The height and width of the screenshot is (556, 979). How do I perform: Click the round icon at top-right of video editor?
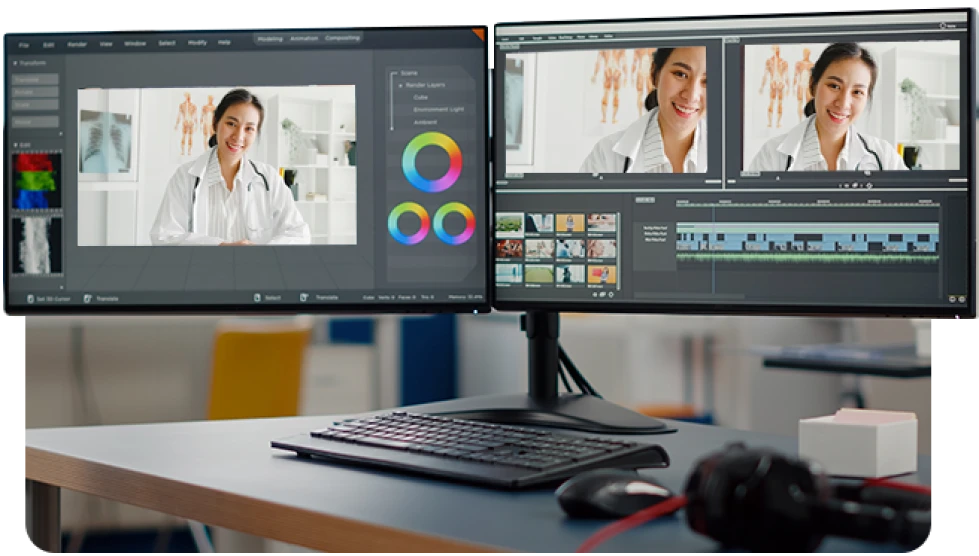pos(945,24)
